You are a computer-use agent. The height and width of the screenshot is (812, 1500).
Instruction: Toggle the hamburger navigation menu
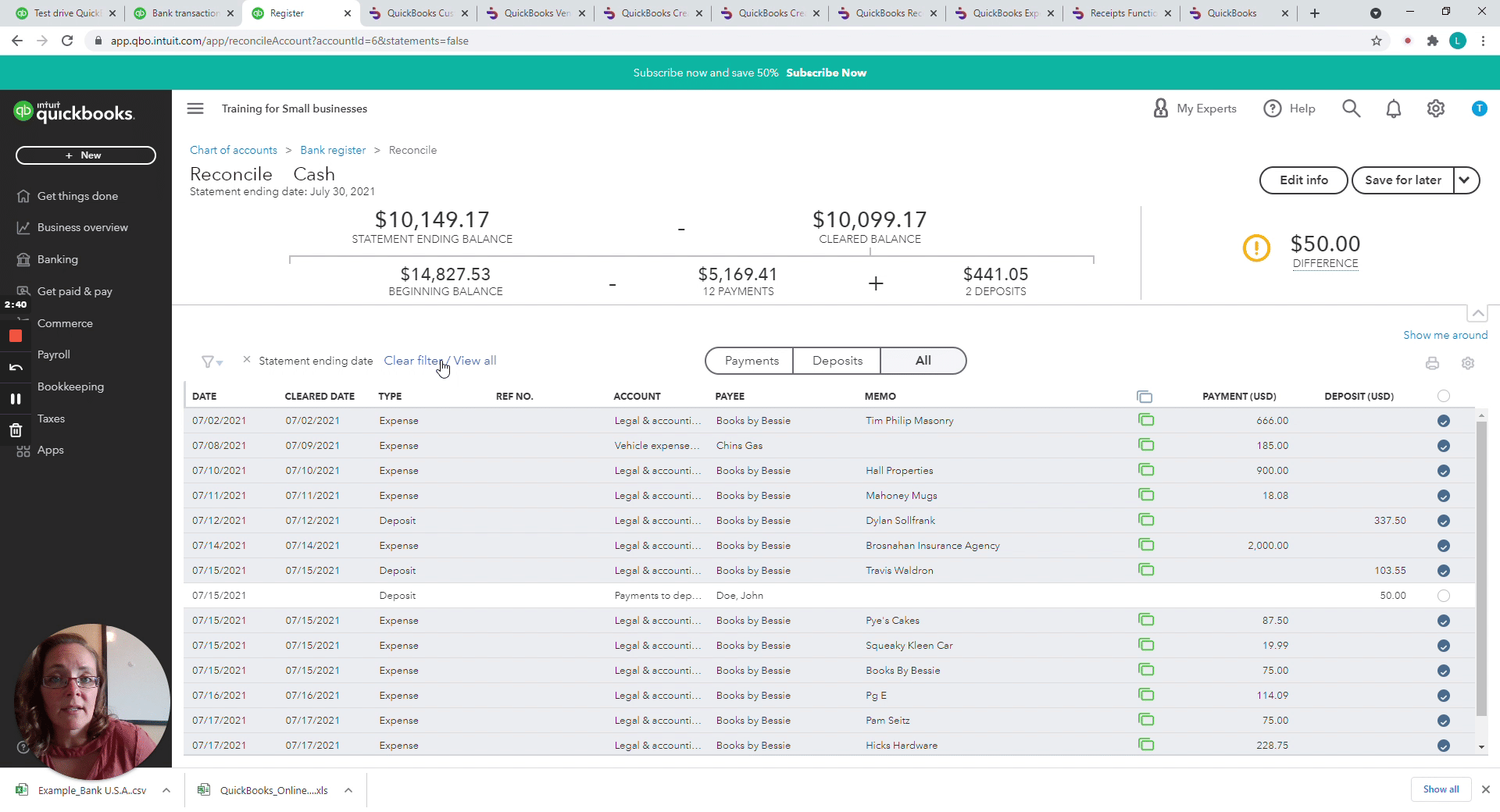coord(195,109)
